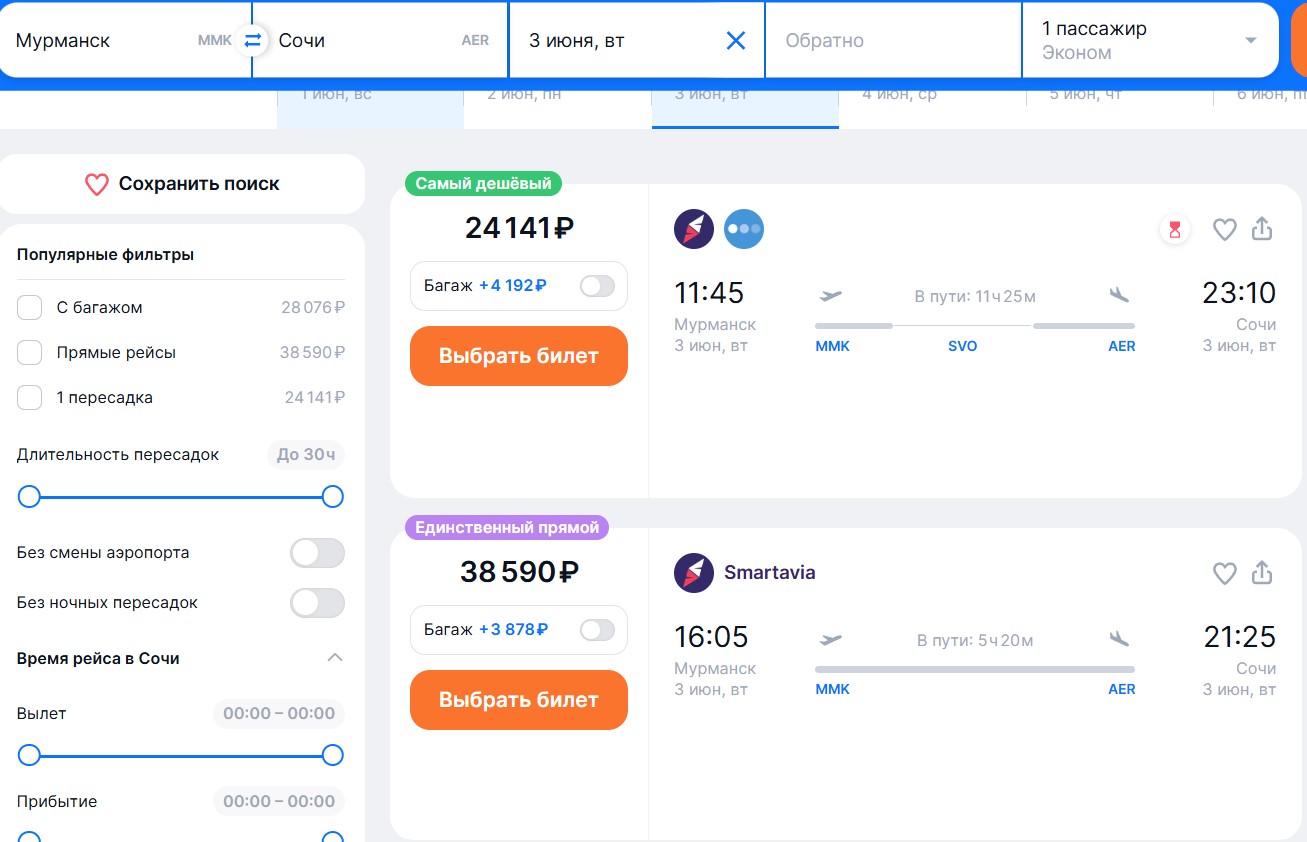Check the С багажом filter

pyautogui.click(x=30, y=308)
